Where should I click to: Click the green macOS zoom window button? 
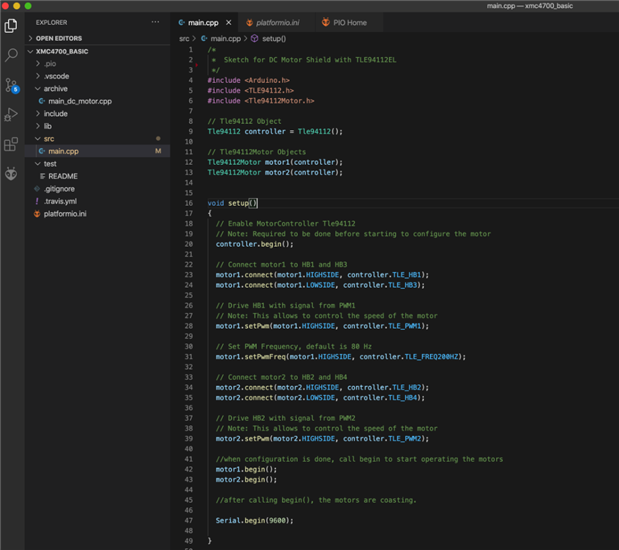pyautogui.click(x=28, y=6)
